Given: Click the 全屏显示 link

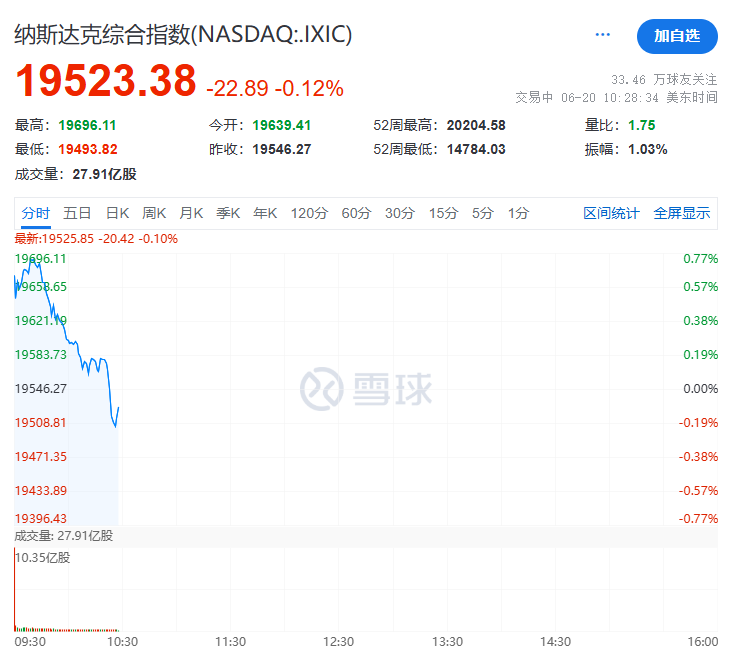Looking at the screenshot, I should pyautogui.click(x=681, y=213).
